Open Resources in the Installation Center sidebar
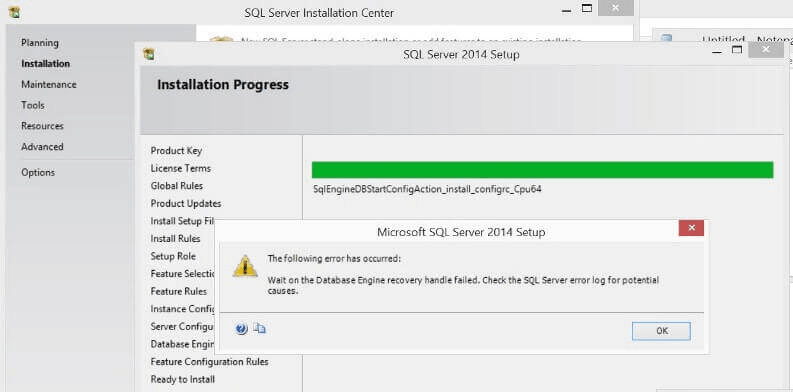Screen dimensions: 793x392 [x=42, y=126]
